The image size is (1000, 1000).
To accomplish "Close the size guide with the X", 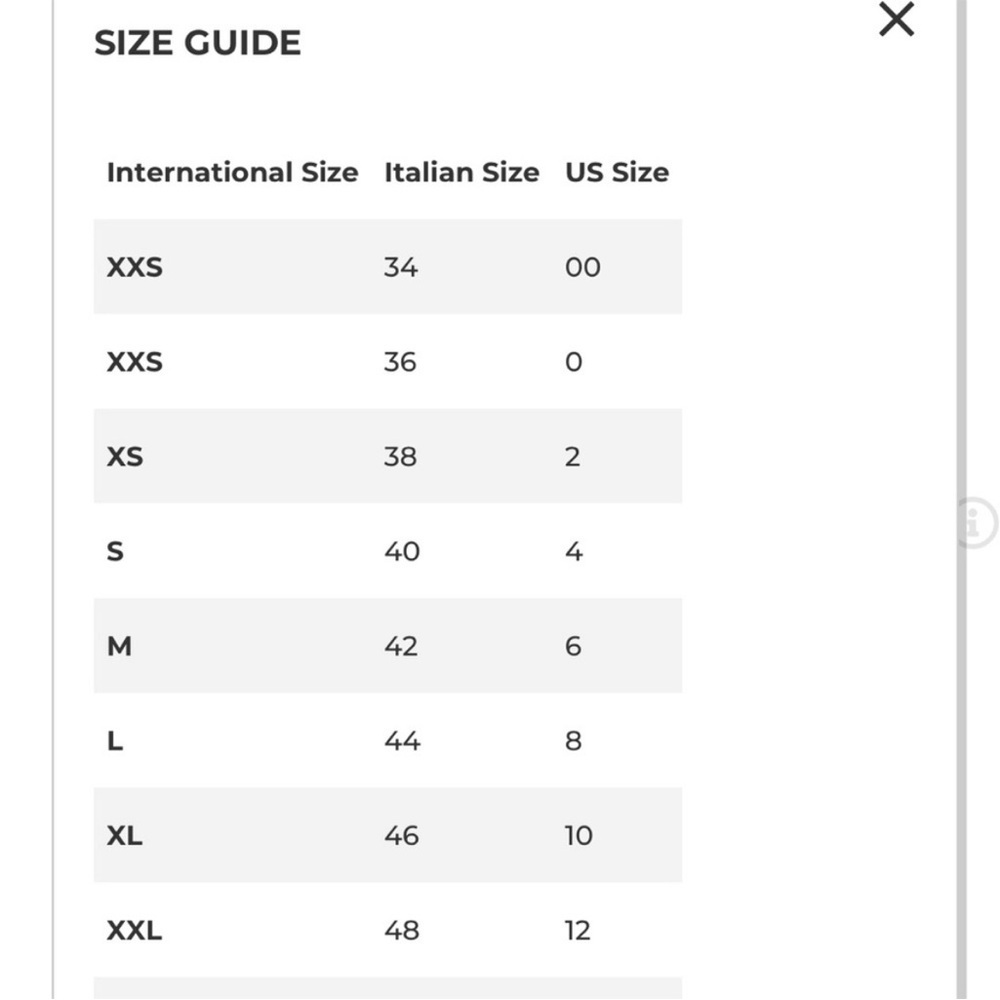I will point(896,20).
